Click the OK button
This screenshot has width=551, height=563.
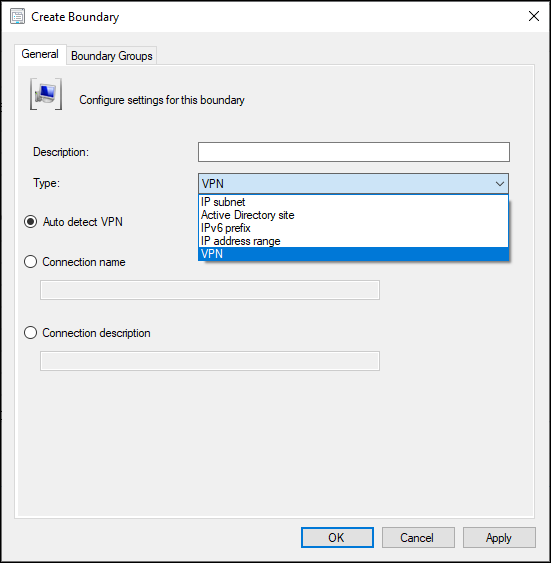pos(337,538)
